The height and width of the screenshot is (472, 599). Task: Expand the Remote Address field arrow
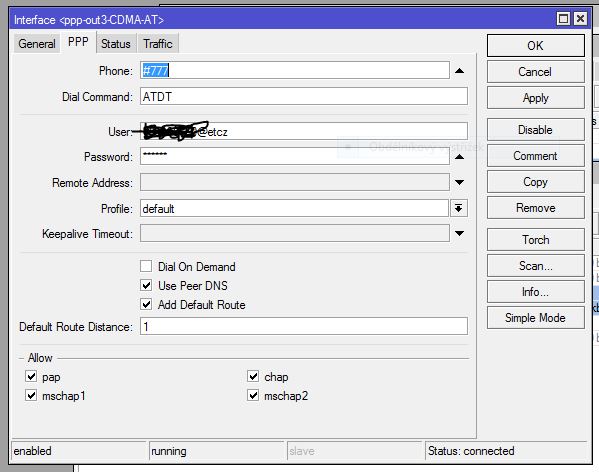(x=459, y=183)
